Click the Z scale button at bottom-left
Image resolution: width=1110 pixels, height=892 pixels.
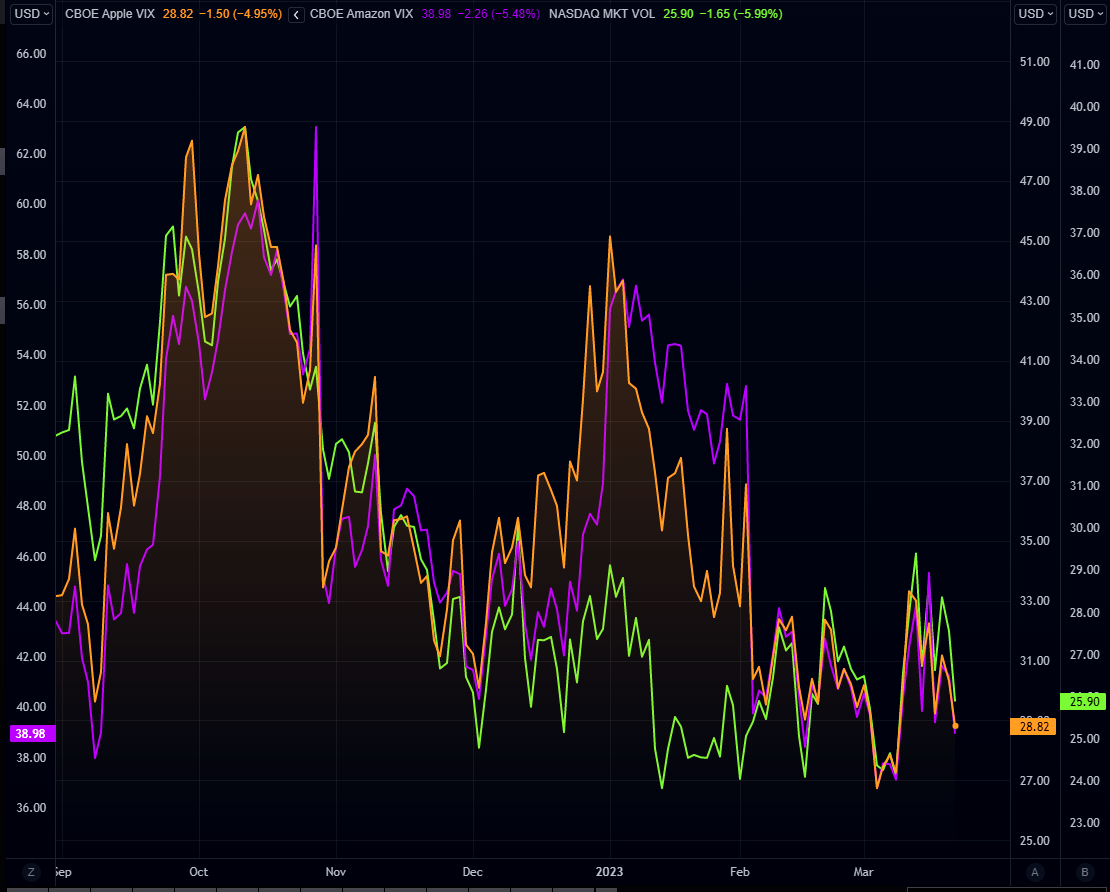pos(30,872)
